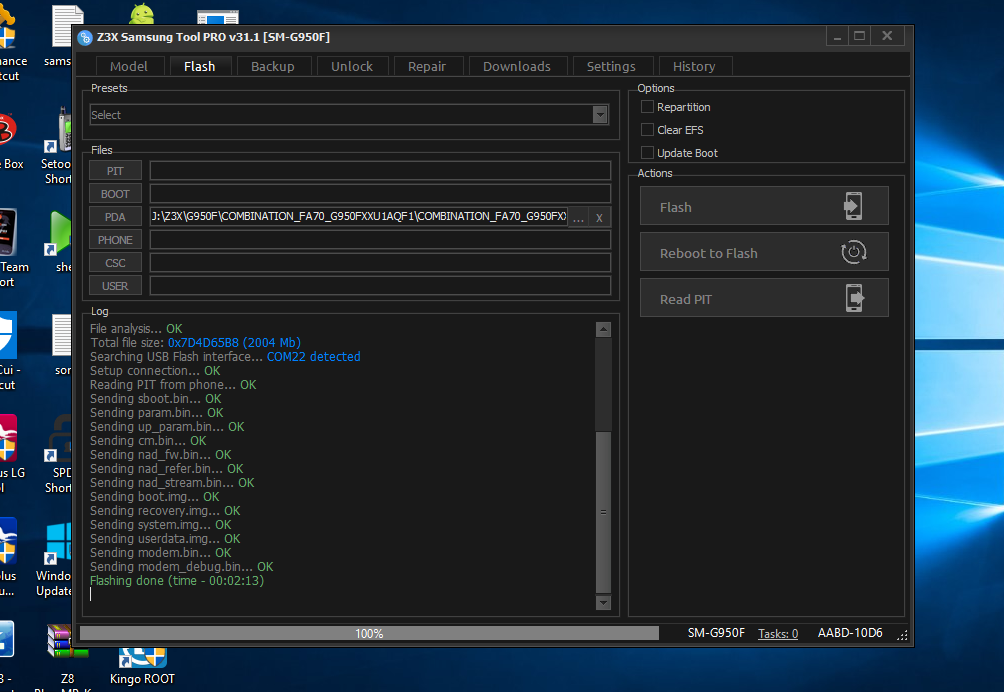Open the SPD shortcut desktop icon
This screenshot has height=692, width=1004.
click(x=60, y=455)
